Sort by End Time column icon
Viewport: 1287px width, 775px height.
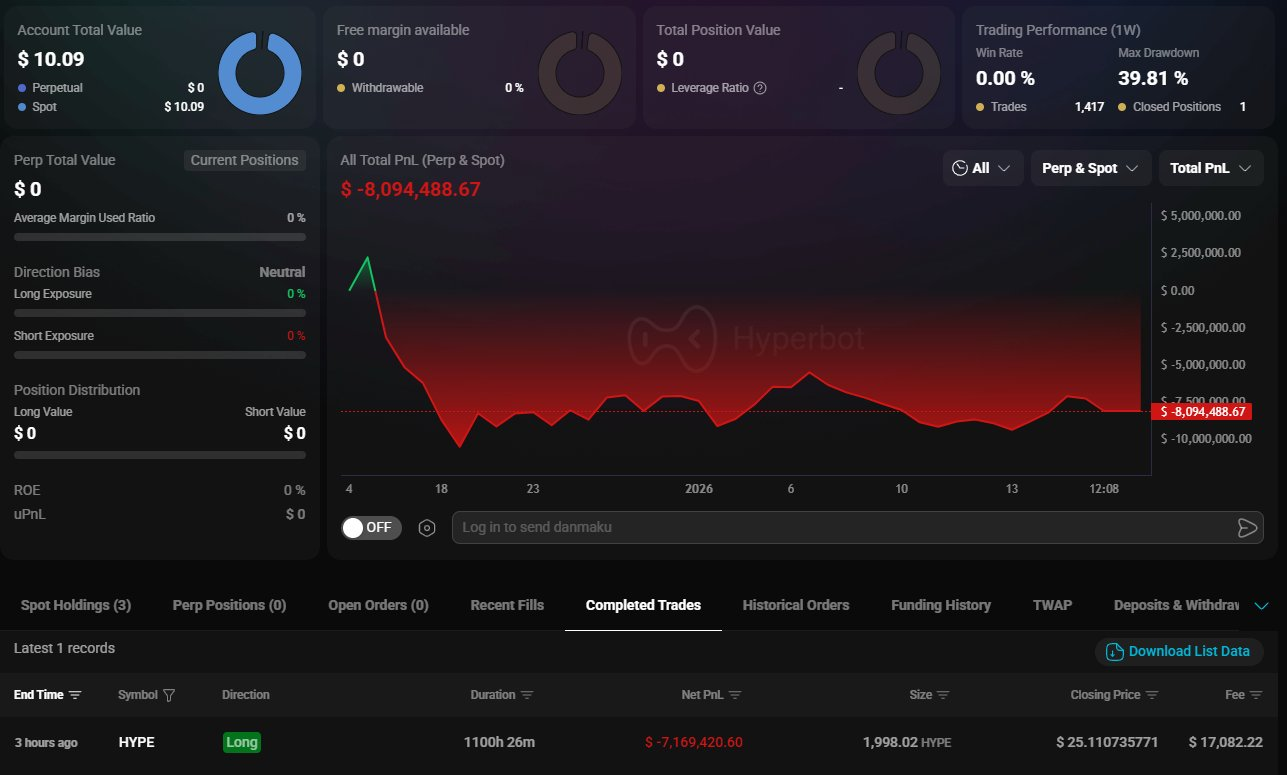(75, 695)
